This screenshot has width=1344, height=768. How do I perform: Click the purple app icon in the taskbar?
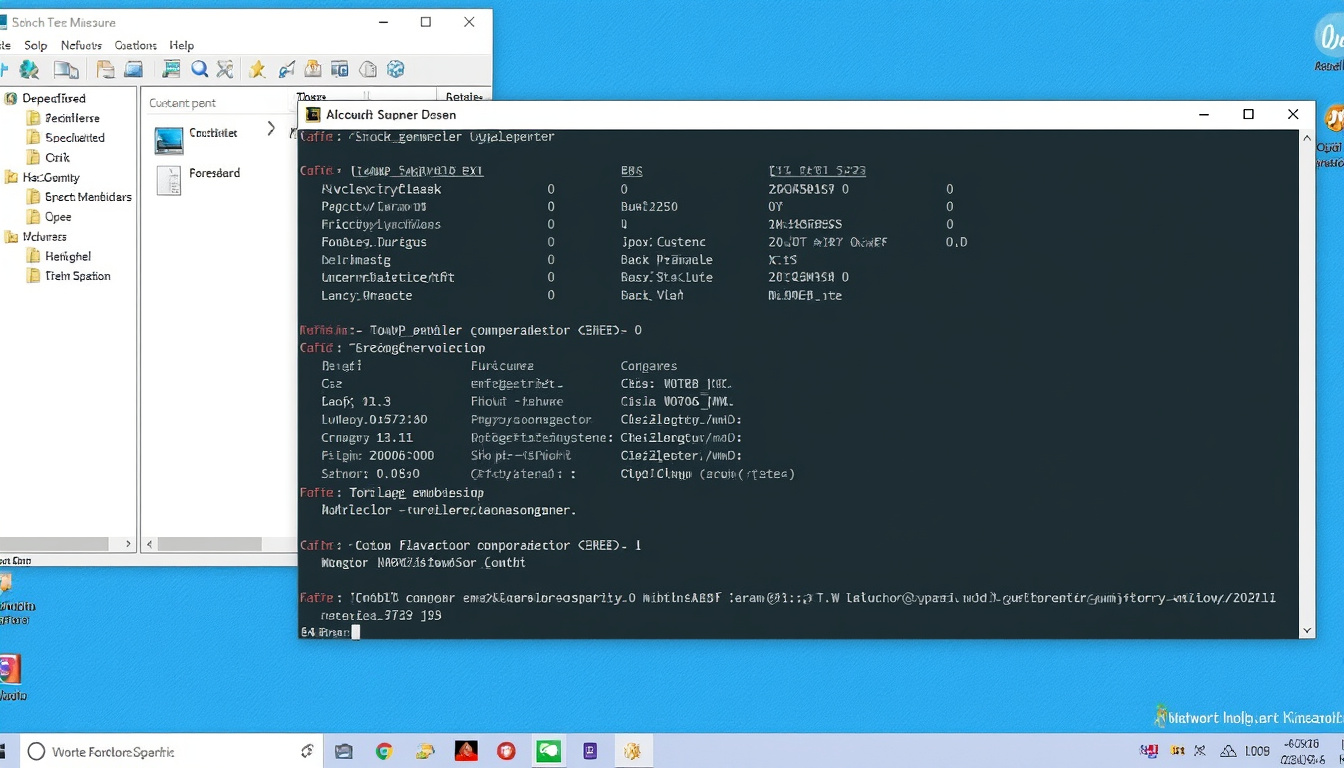click(590, 751)
